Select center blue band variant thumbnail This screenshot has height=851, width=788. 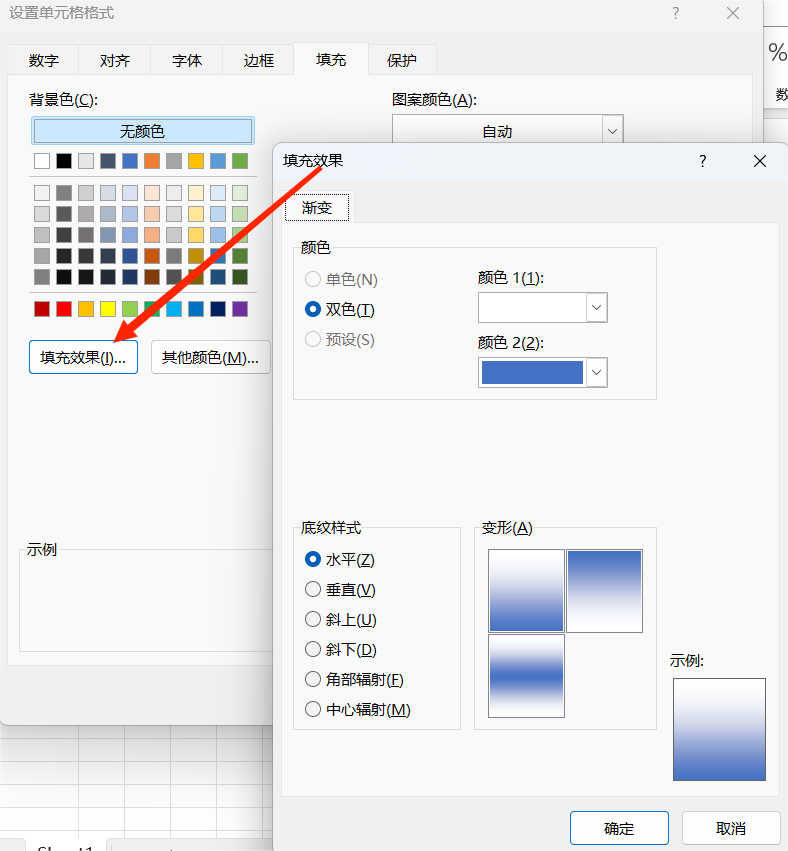(x=526, y=676)
